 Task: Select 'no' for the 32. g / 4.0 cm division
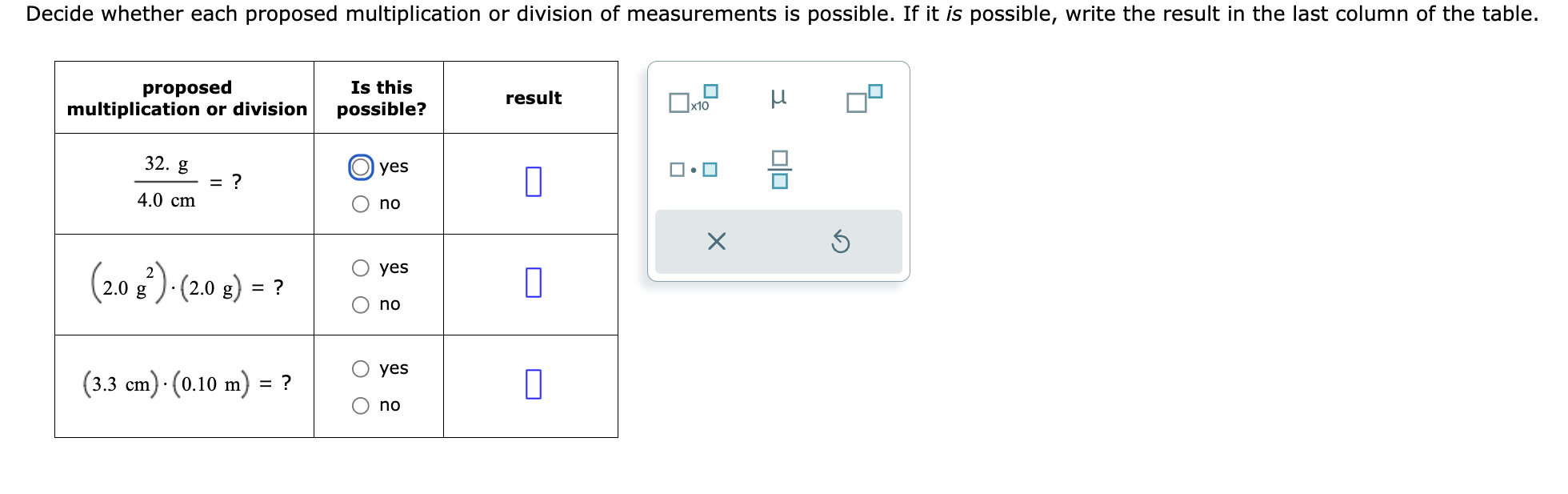[362, 203]
